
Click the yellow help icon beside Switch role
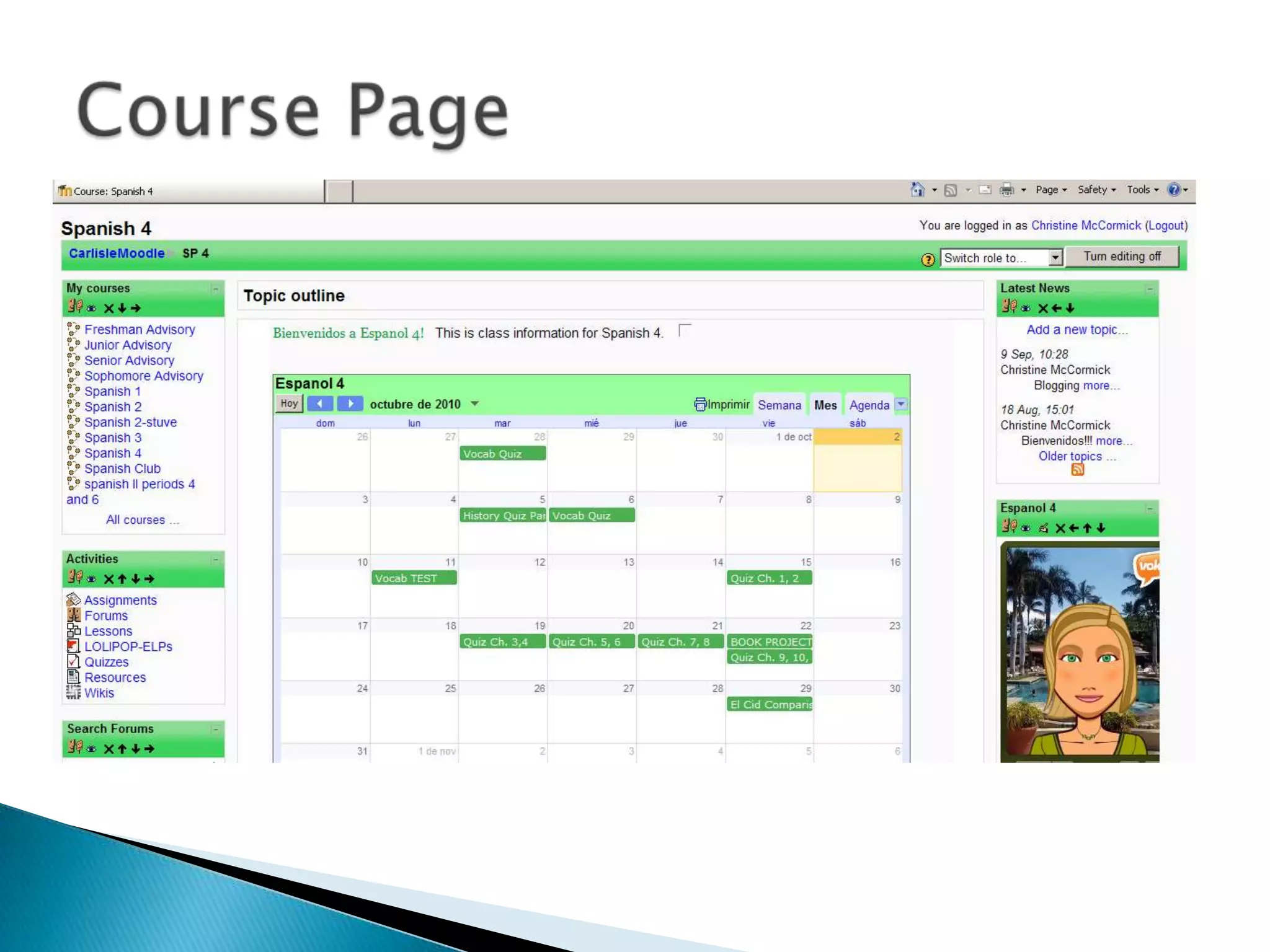tap(928, 260)
